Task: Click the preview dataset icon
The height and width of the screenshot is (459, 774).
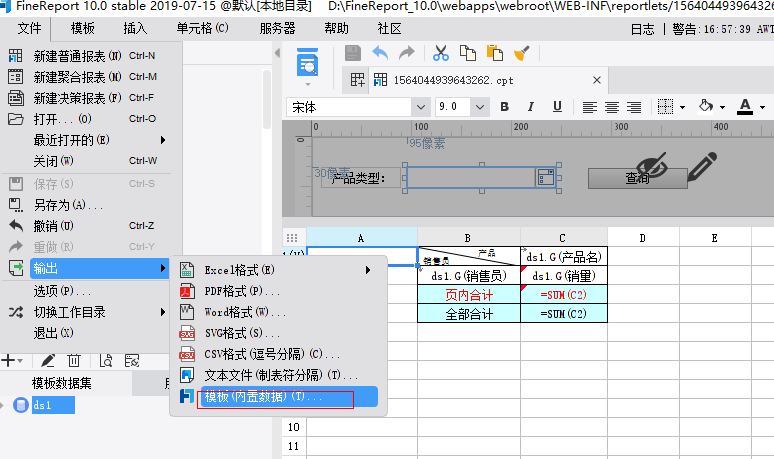Action: pyautogui.click(x=106, y=361)
